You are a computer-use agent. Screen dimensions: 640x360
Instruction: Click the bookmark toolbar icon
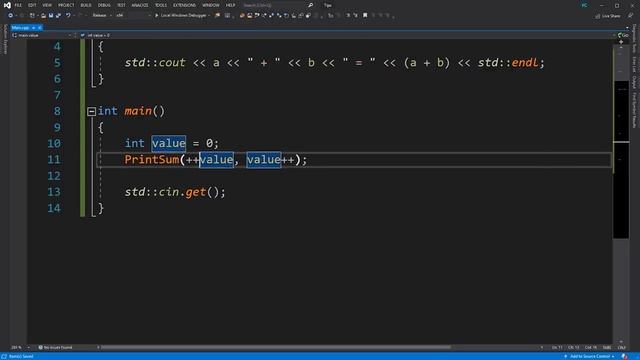point(365,16)
